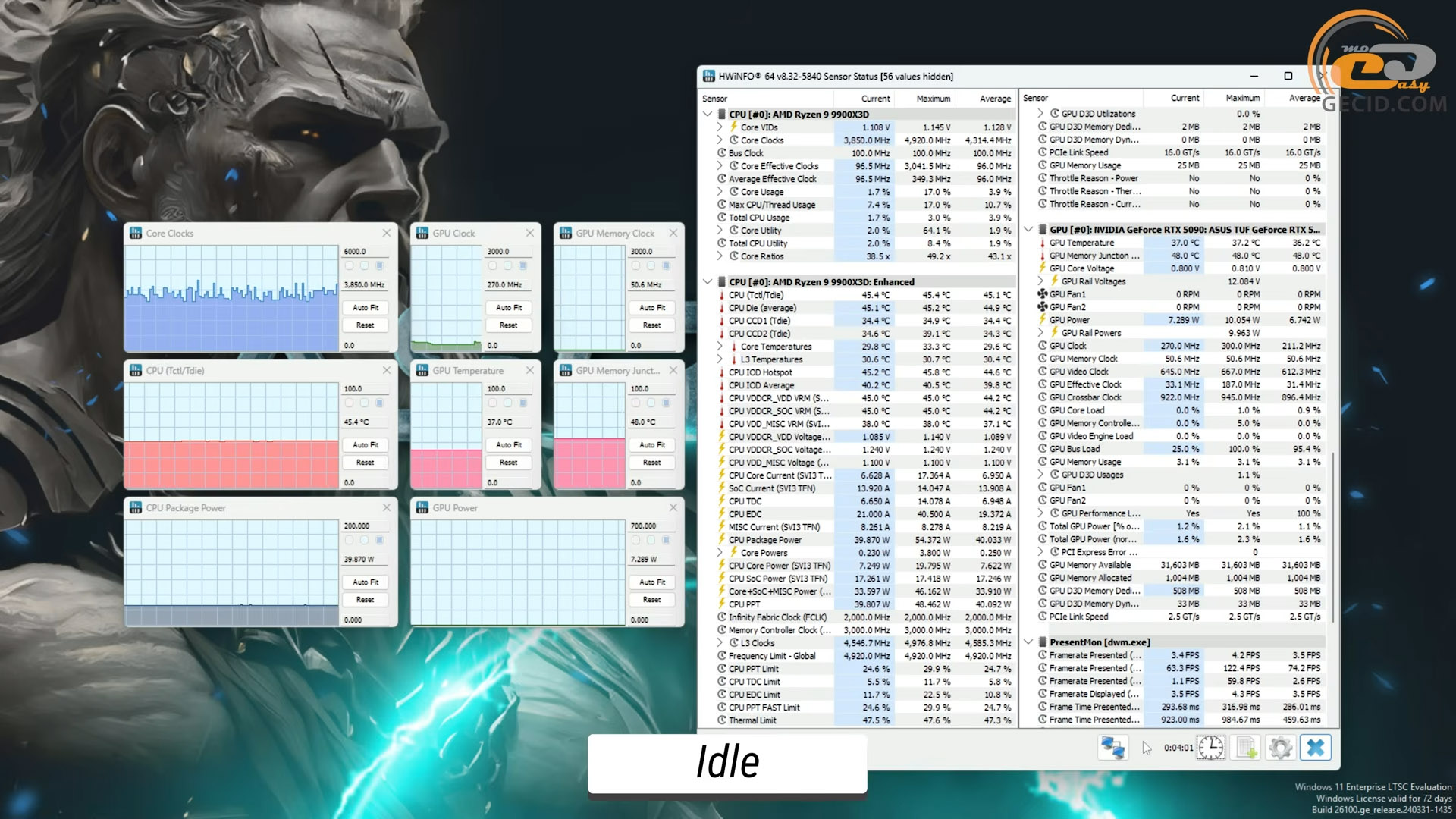Click the blue X close-sensors icon
This screenshot has width=1456, height=819.
coord(1315,748)
